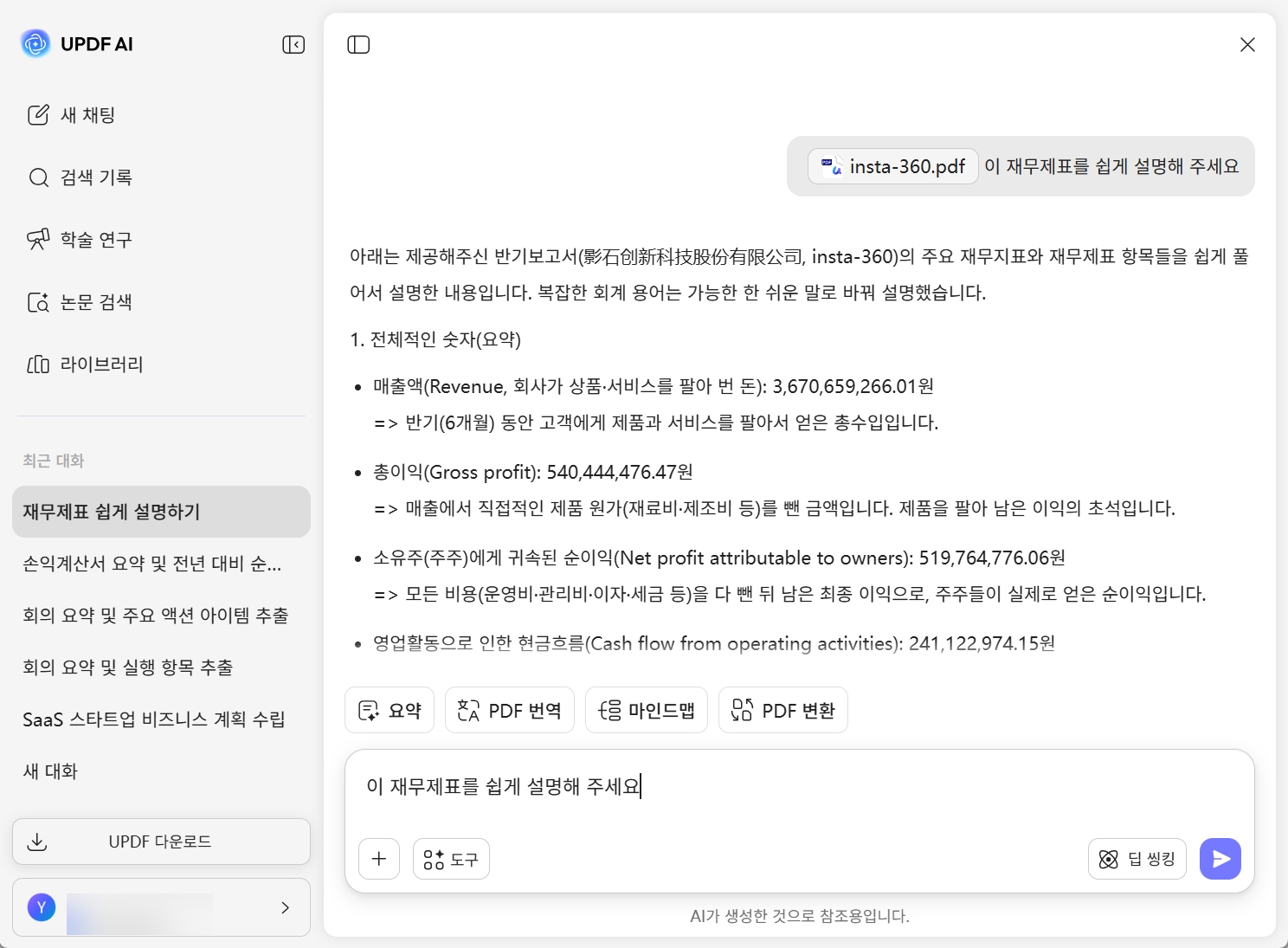Viewport: 1288px width, 948px height.
Task: Open the 손익계산서 요약 및 전년 대비 conversation
Action: 161,564
